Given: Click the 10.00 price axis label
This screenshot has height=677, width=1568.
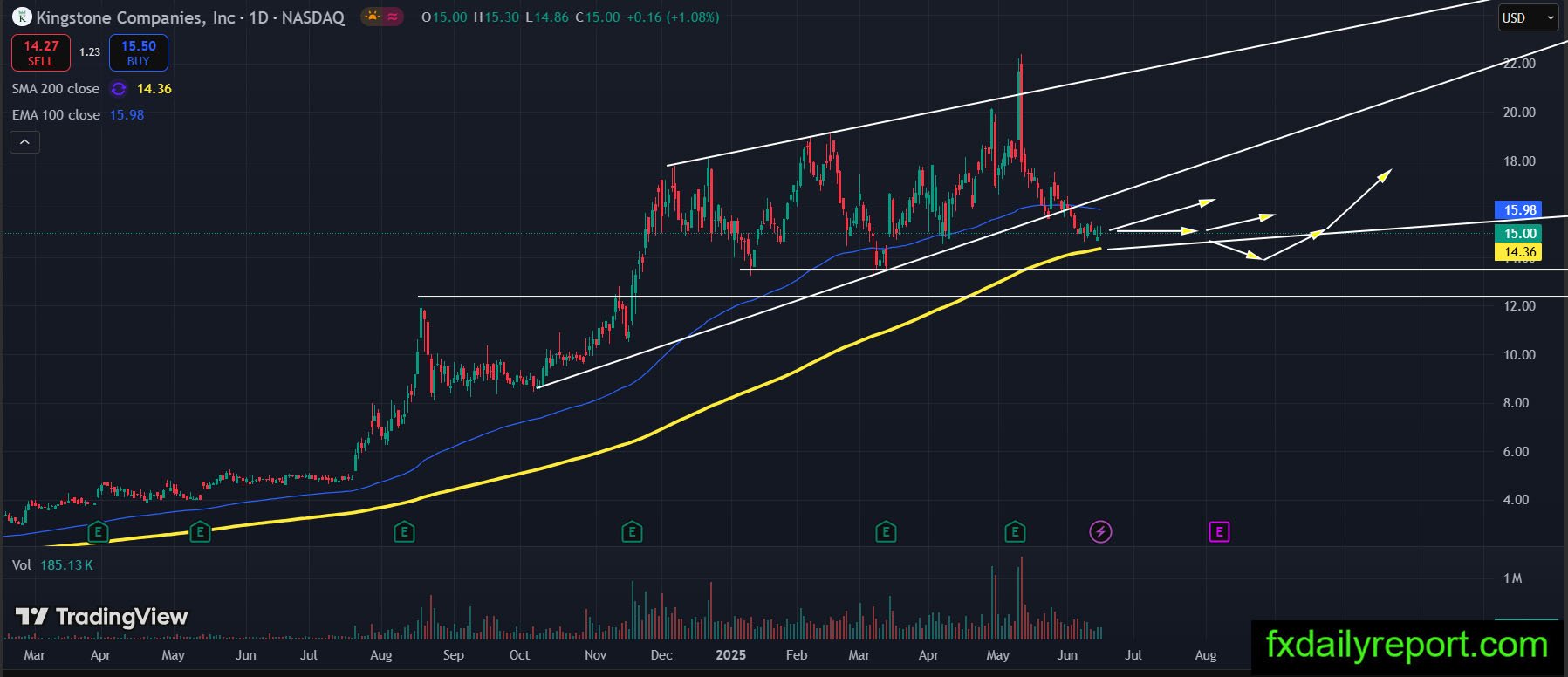Looking at the screenshot, I should (x=1519, y=355).
